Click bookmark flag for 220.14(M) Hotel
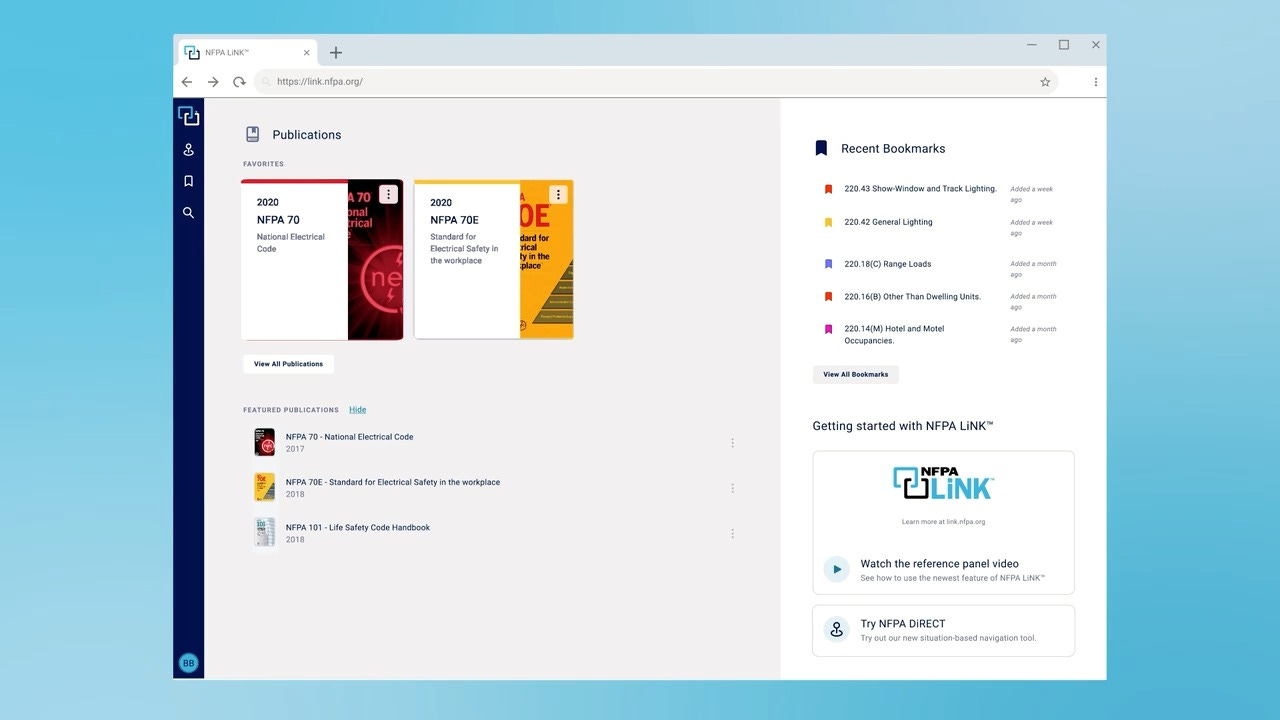This screenshot has width=1280, height=720. pyautogui.click(x=828, y=330)
